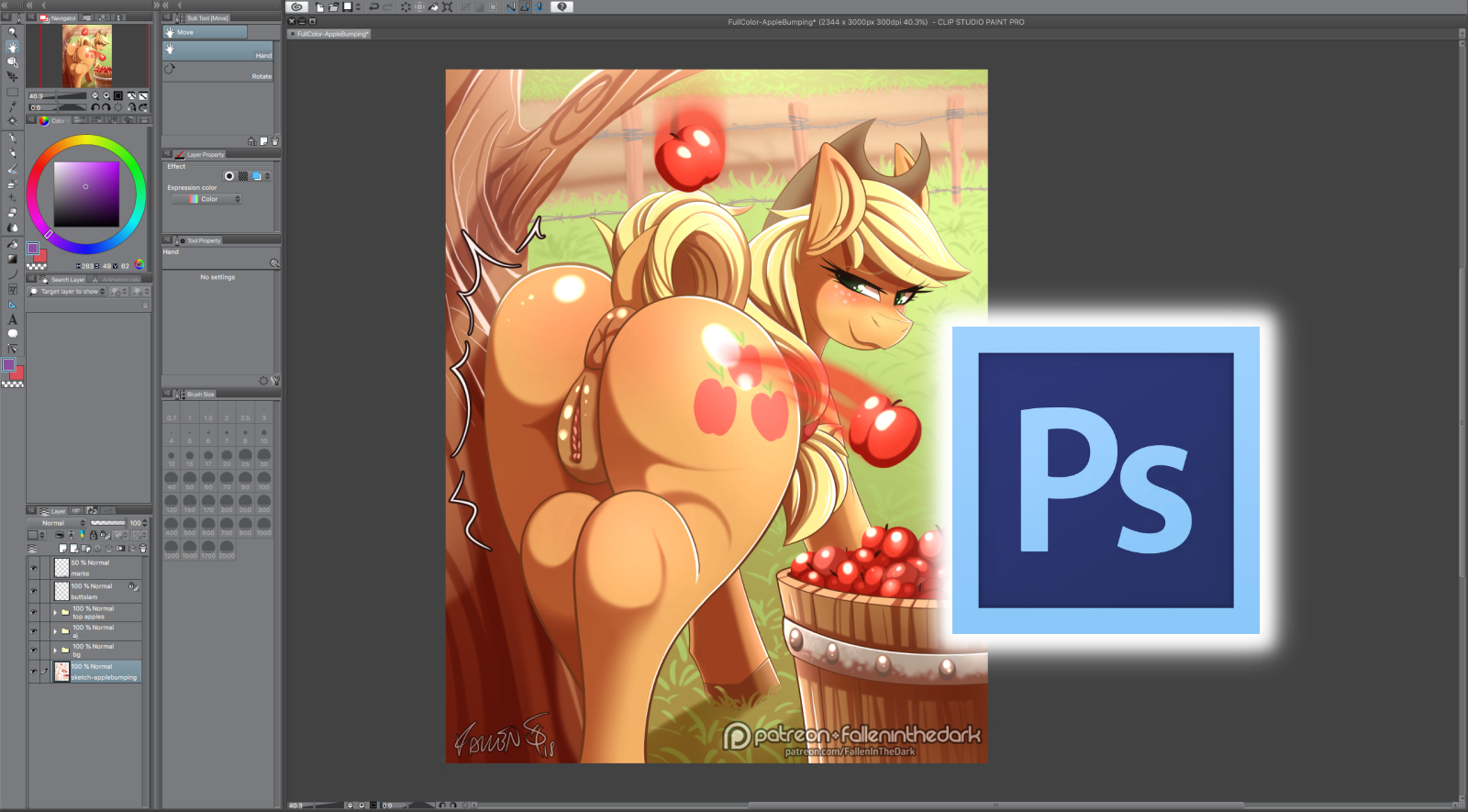Image resolution: width=1468 pixels, height=812 pixels.
Task: Click the Fill icon in command bar
Action: pos(434,6)
